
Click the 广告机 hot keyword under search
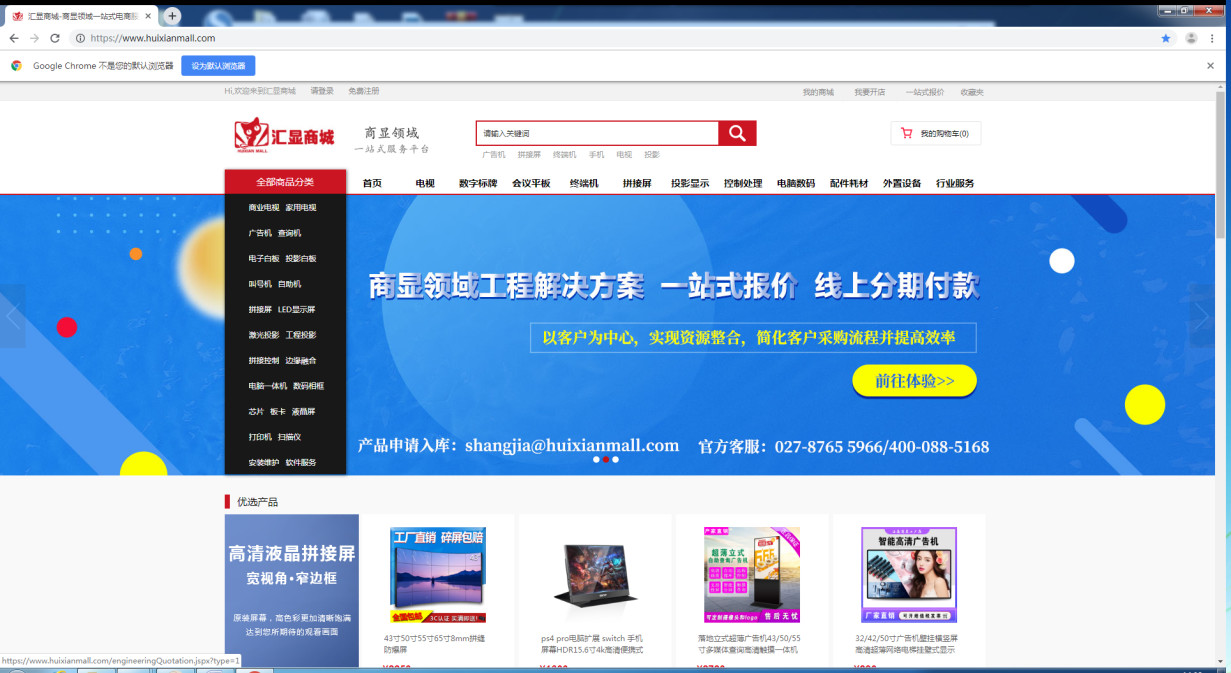[494, 155]
